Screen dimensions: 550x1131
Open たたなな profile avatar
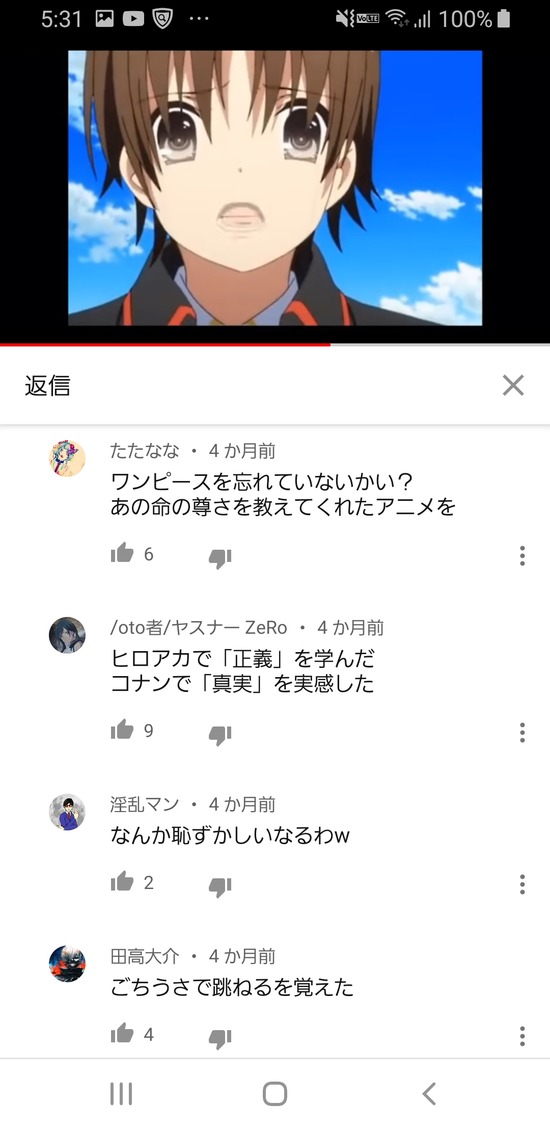(67, 459)
